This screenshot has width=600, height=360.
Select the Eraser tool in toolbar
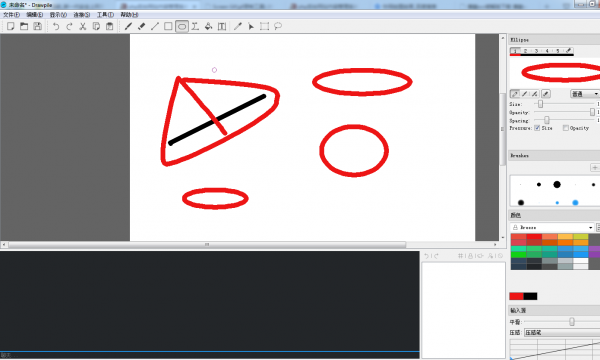pyautogui.click(x=142, y=26)
